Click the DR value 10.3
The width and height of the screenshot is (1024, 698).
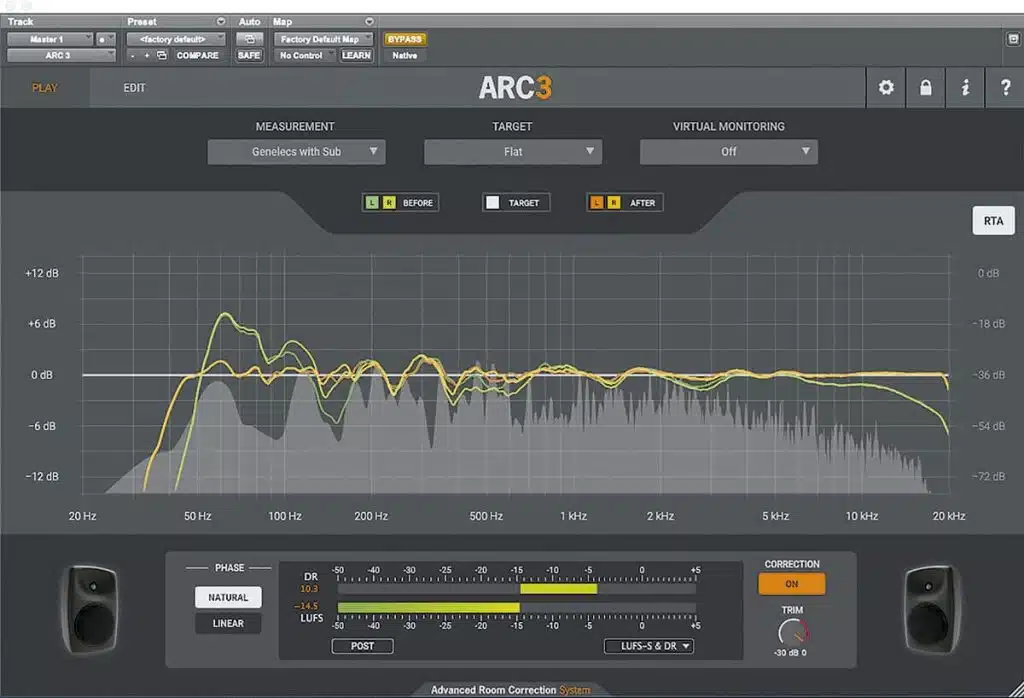(309, 589)
